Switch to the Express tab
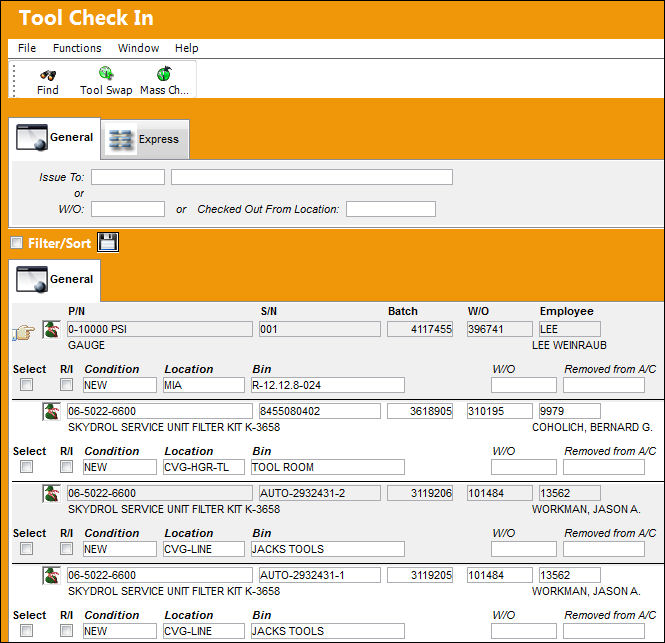The height and width of the screenshot is (643, 665). point(145,140)
